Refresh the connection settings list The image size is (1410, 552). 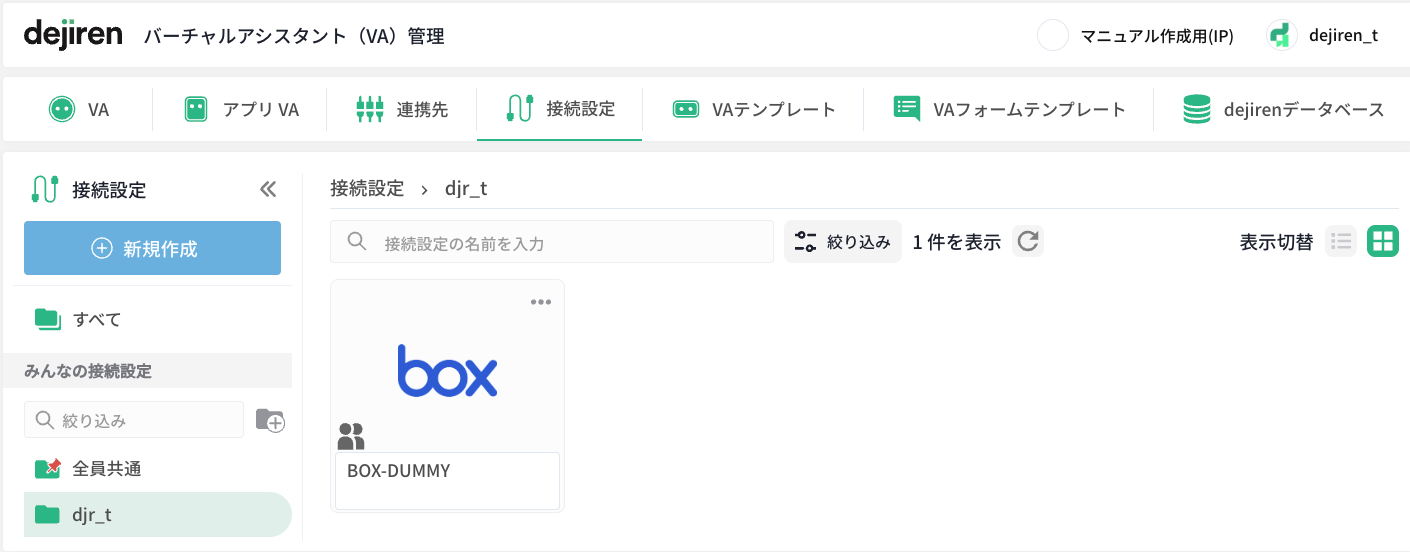(1028, 241)
